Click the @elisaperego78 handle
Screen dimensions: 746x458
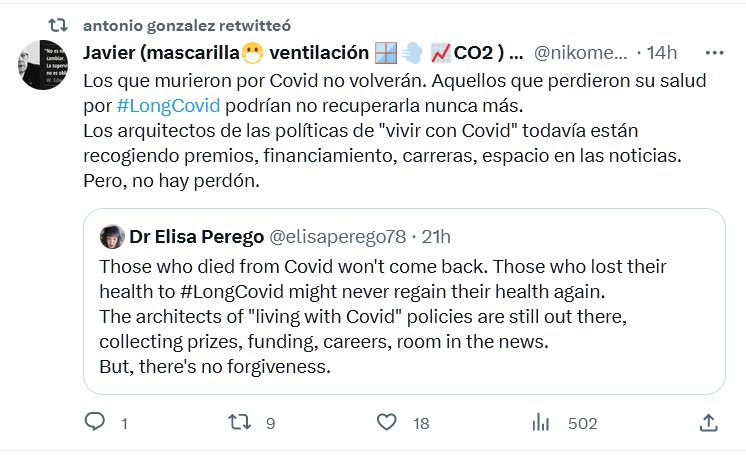coord(338,237)
